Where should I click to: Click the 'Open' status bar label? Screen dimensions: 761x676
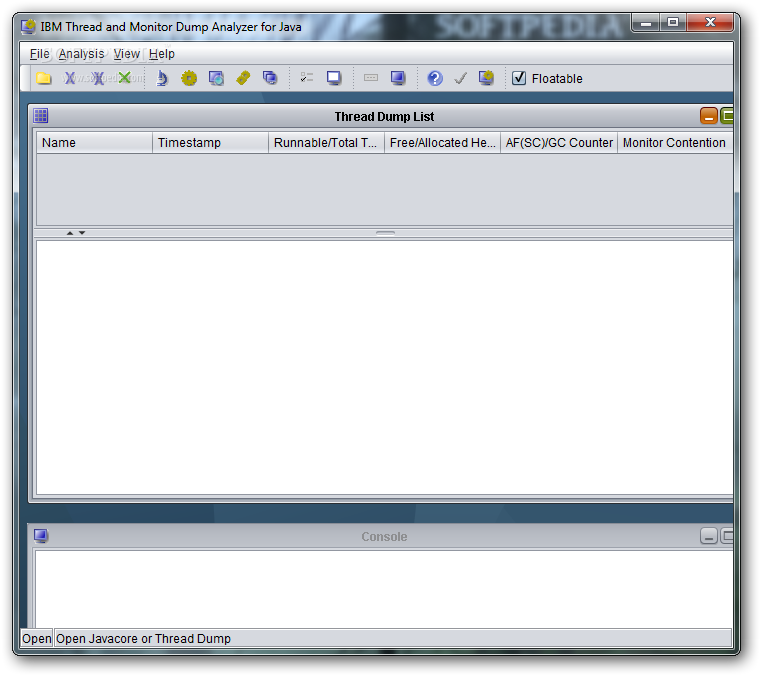click(x=36, y=639)
